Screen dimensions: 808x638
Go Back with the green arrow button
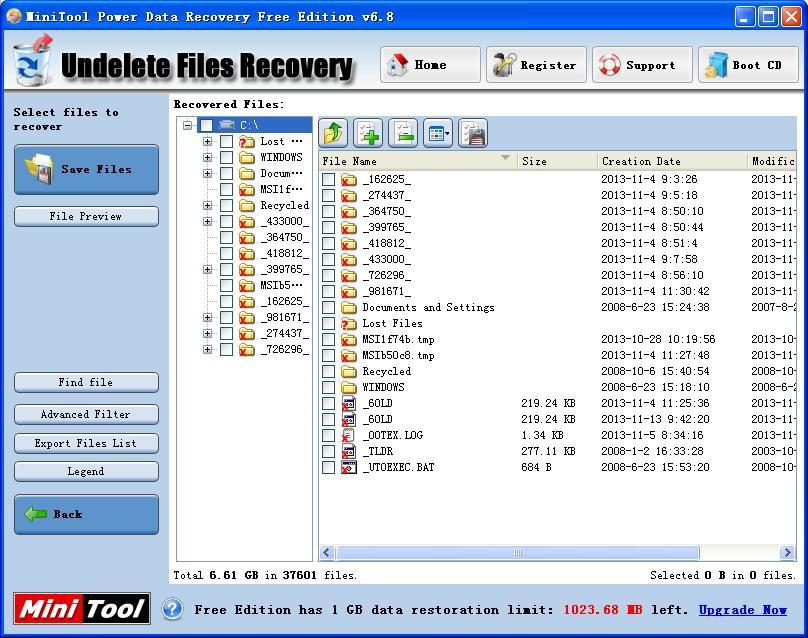pos(87,514)
